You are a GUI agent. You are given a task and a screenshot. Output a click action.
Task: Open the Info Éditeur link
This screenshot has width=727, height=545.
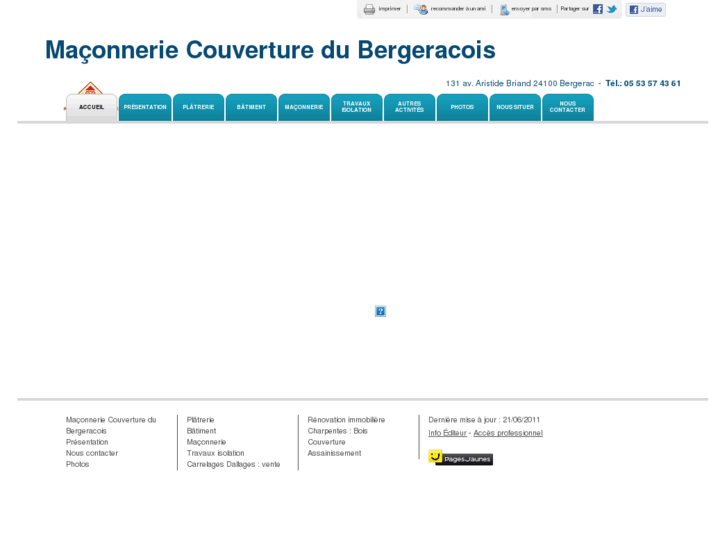tap(447, 433)
